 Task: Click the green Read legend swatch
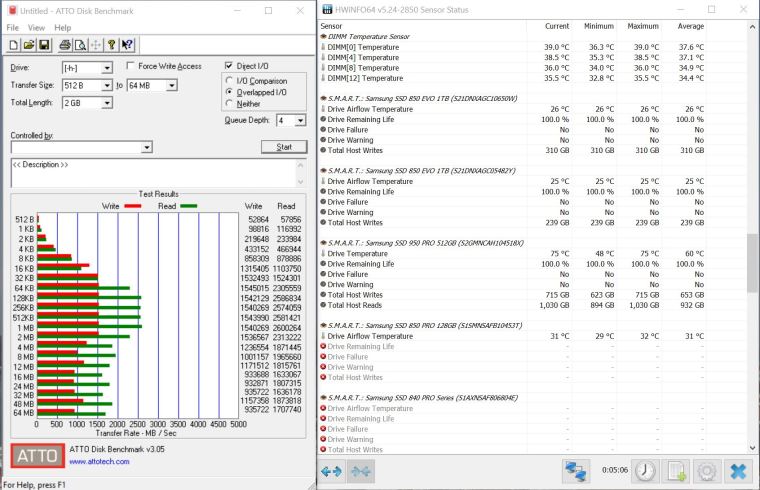[189, 206]
